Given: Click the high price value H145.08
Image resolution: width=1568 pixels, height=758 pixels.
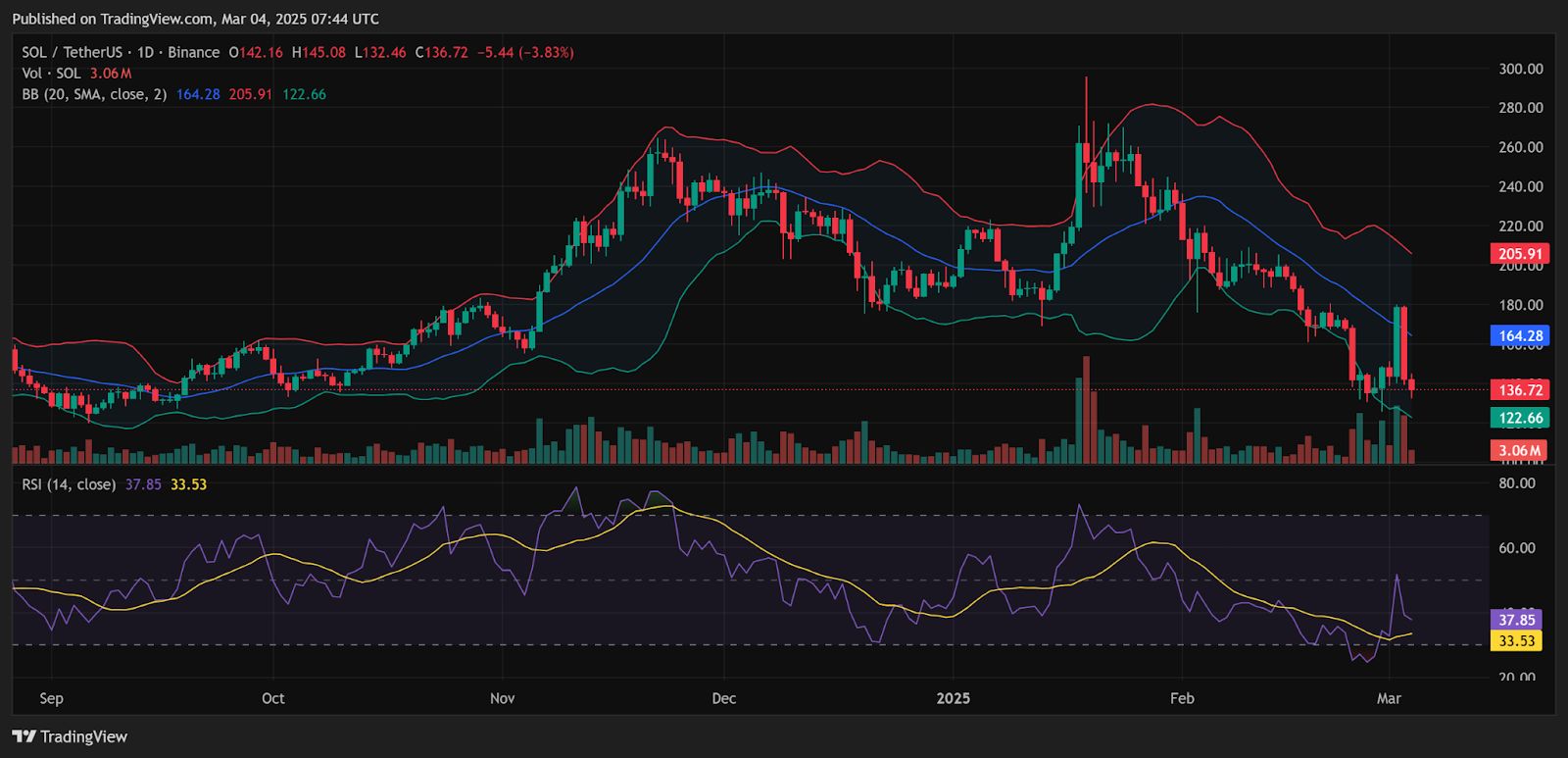Looking at the screenshot, I should click(x=318, y=52).
